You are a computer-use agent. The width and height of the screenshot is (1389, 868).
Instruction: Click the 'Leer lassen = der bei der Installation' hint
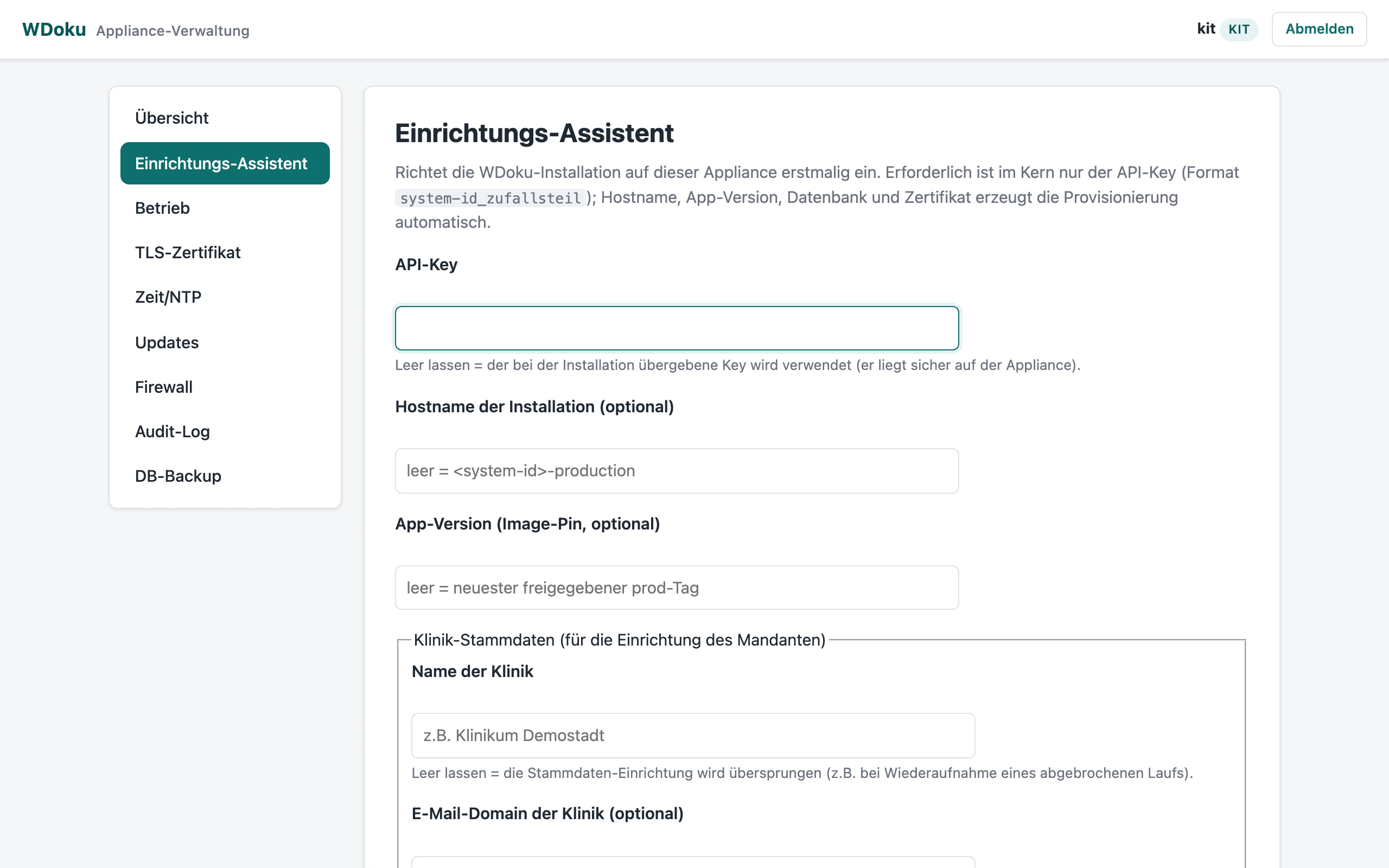point(737,365)
